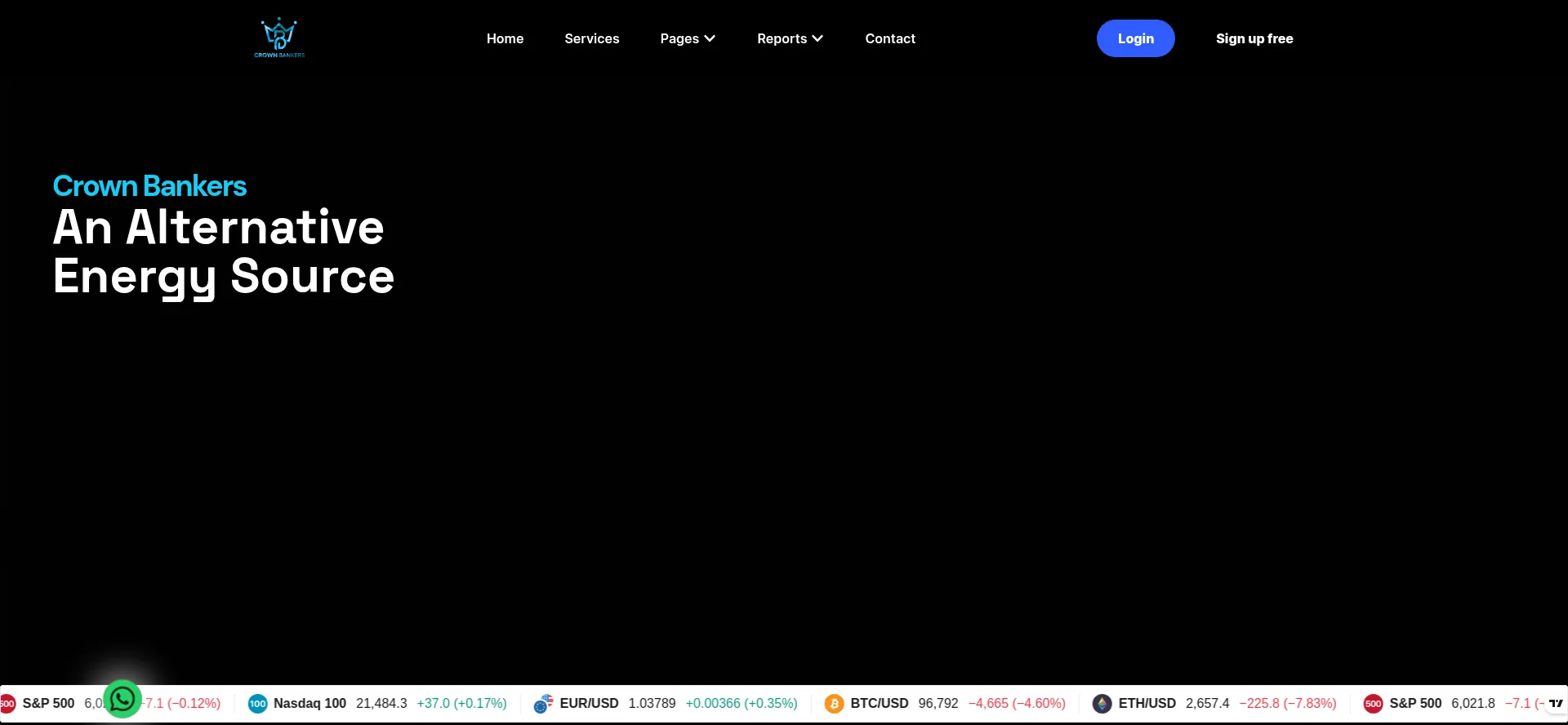Click An Alternative Energy Source headline
The width and height of the screenshot is (1568, 725).
(x=224, y=252)
